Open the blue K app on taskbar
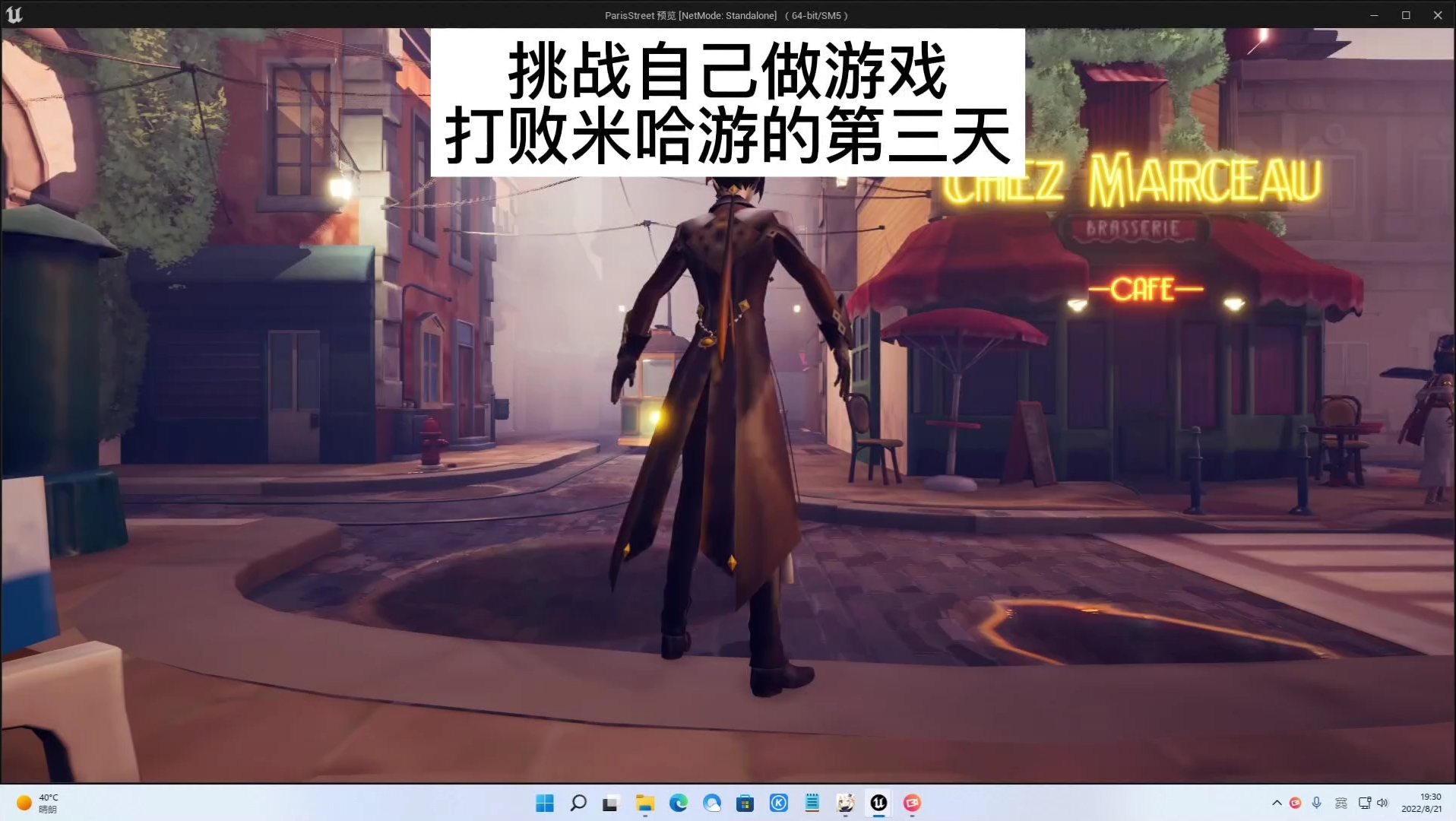The height and width of the screenshot is (821, 1456). tap(779, 803)
